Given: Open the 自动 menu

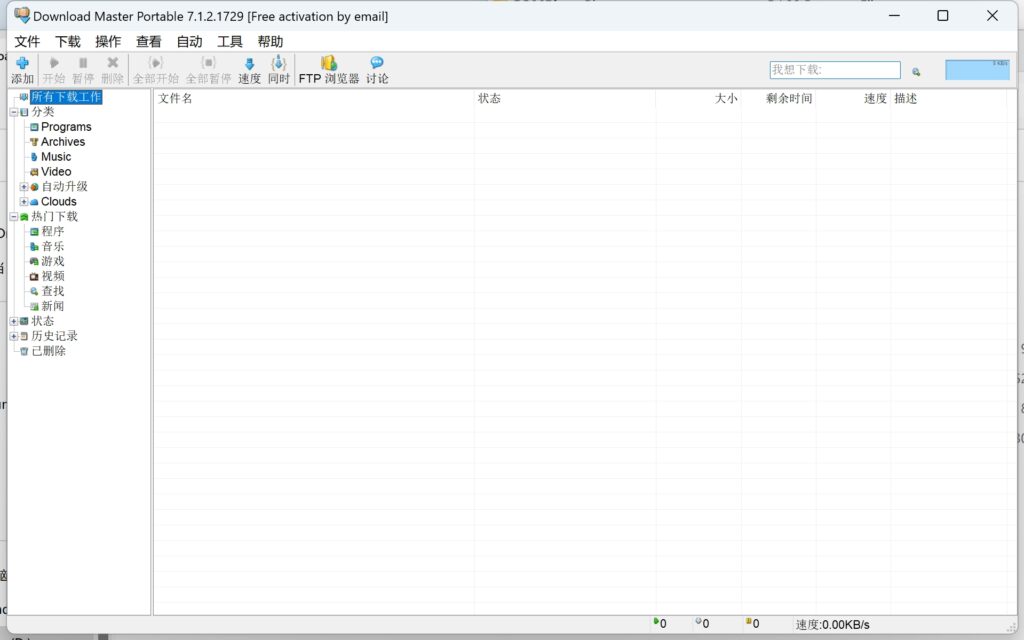Looking at the screenshot, I should (189, 42).
